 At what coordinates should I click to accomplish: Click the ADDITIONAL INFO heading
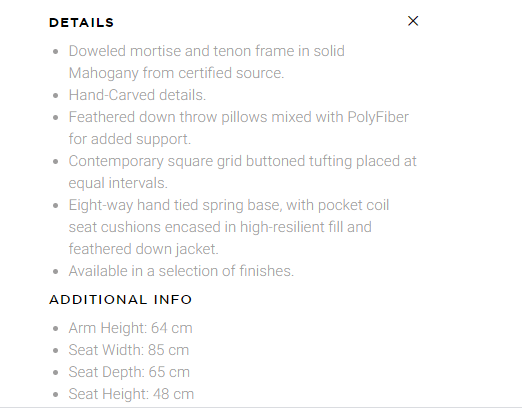tap(121, 299)
